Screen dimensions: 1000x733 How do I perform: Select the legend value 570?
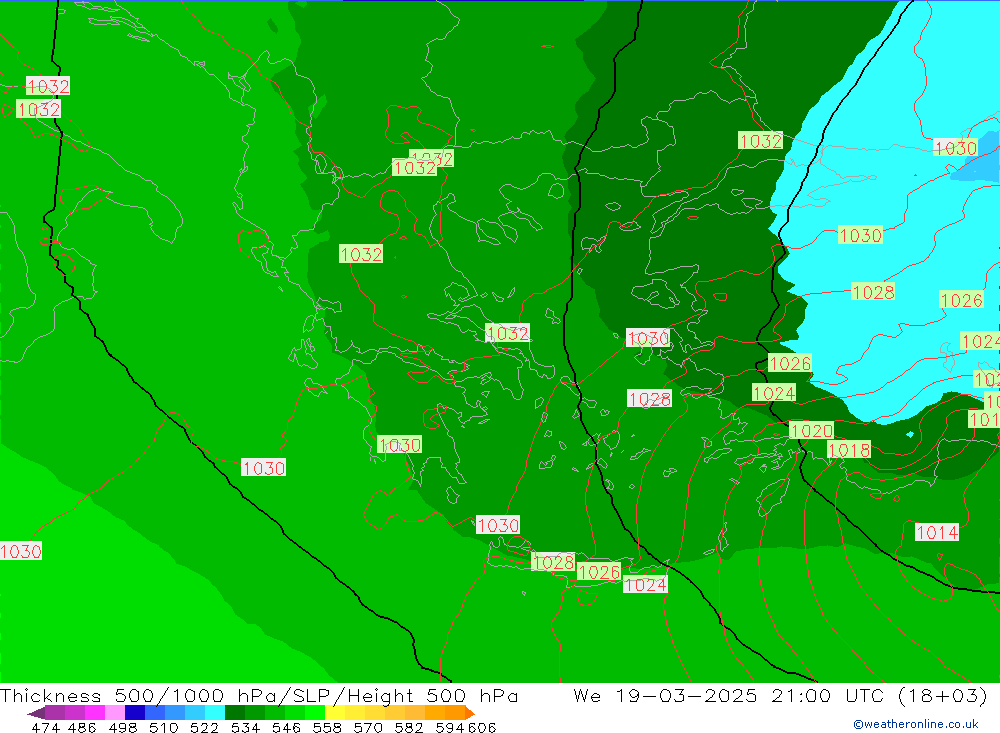pyautogui.click(x=367, y=727)
